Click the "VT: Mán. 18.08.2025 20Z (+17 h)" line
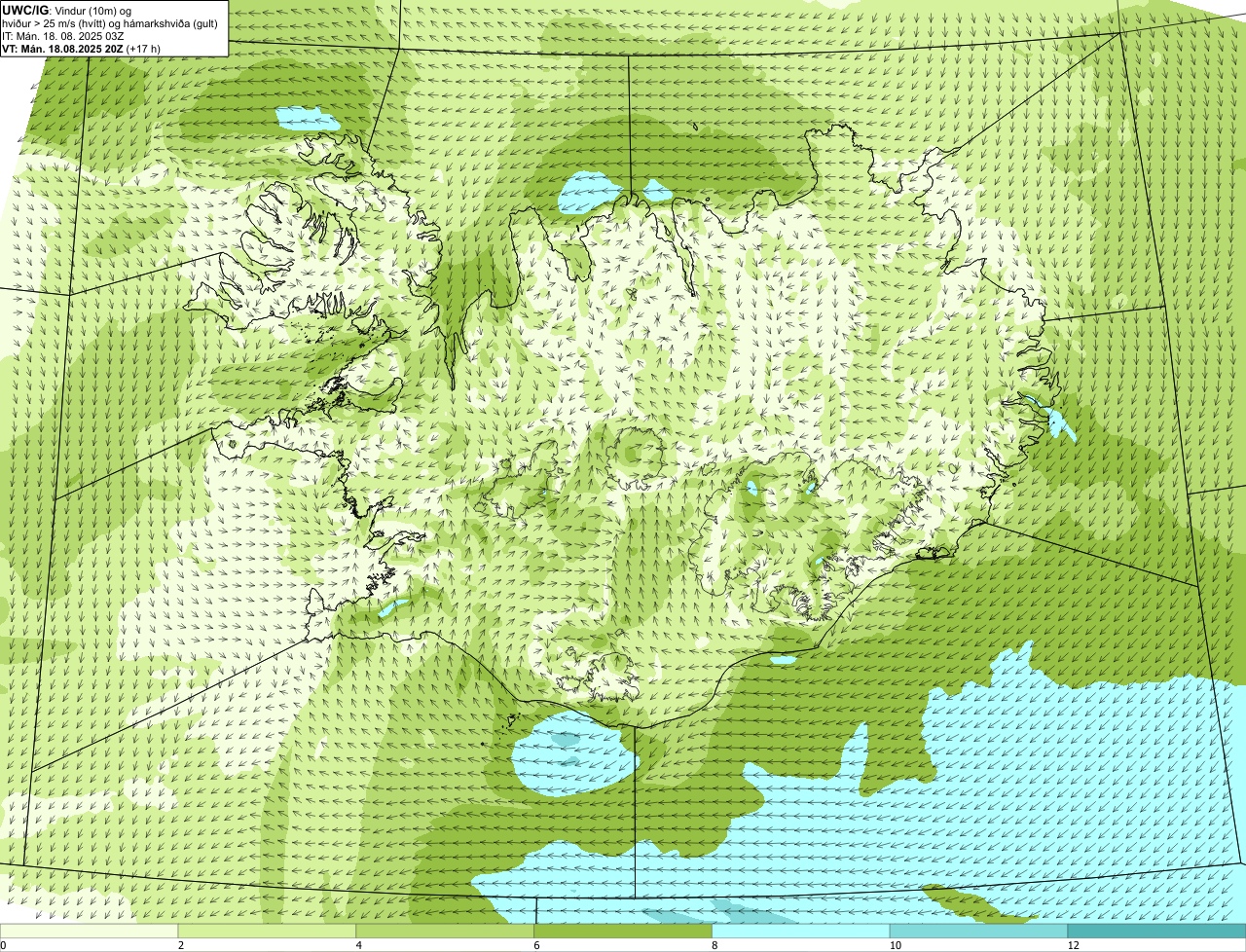 click(82, 48)
